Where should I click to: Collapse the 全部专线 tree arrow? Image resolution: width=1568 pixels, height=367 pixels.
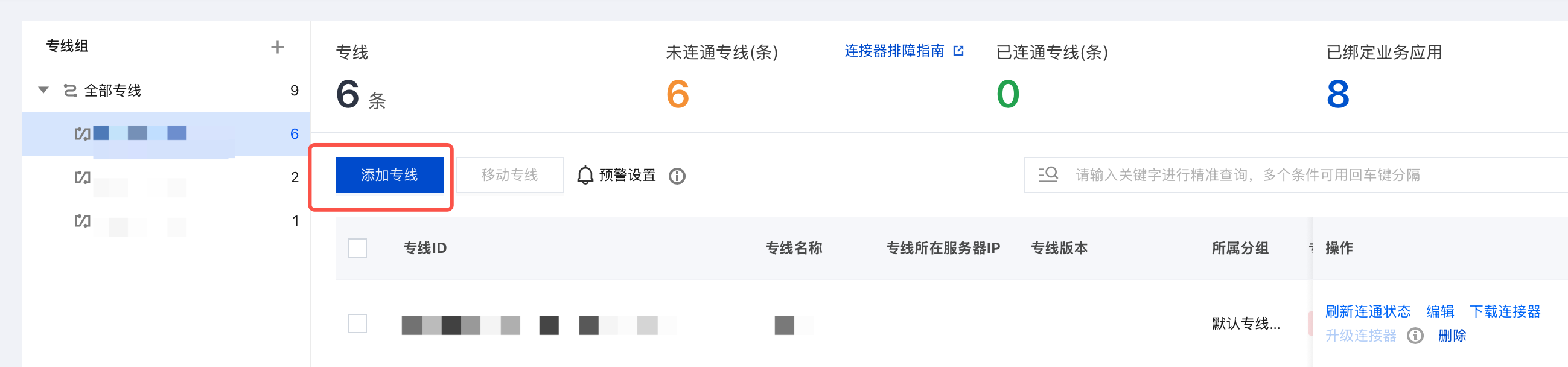(44, 90)
